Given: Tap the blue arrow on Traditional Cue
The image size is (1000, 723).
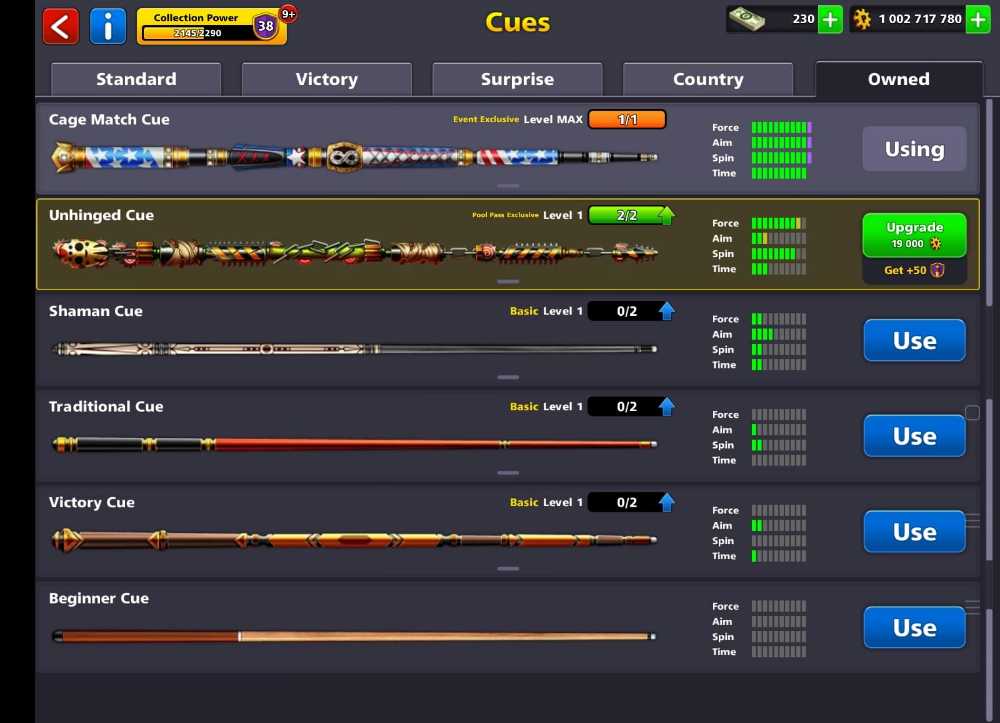Looking at the screenshot, I should (x=666, y=407).
